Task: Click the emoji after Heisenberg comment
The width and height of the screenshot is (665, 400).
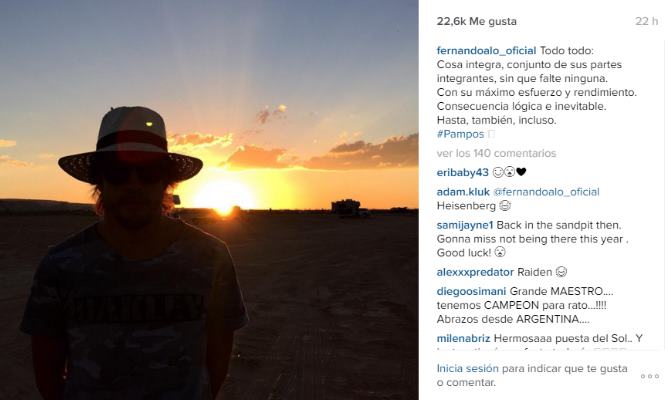Action: click(x=505, y=206)
